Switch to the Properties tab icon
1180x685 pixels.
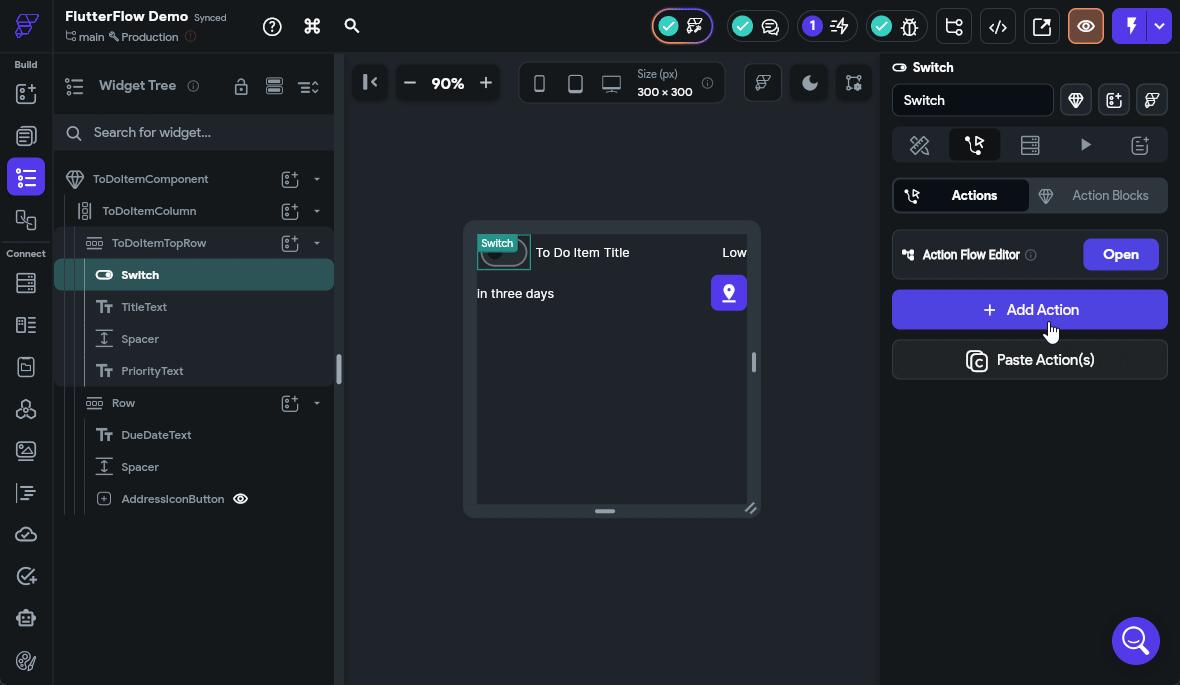[920, 145]
